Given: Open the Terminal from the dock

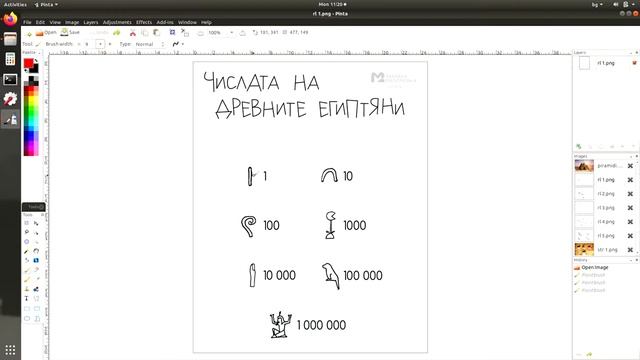Looking at the screenshot, I should tap(10, 79).
